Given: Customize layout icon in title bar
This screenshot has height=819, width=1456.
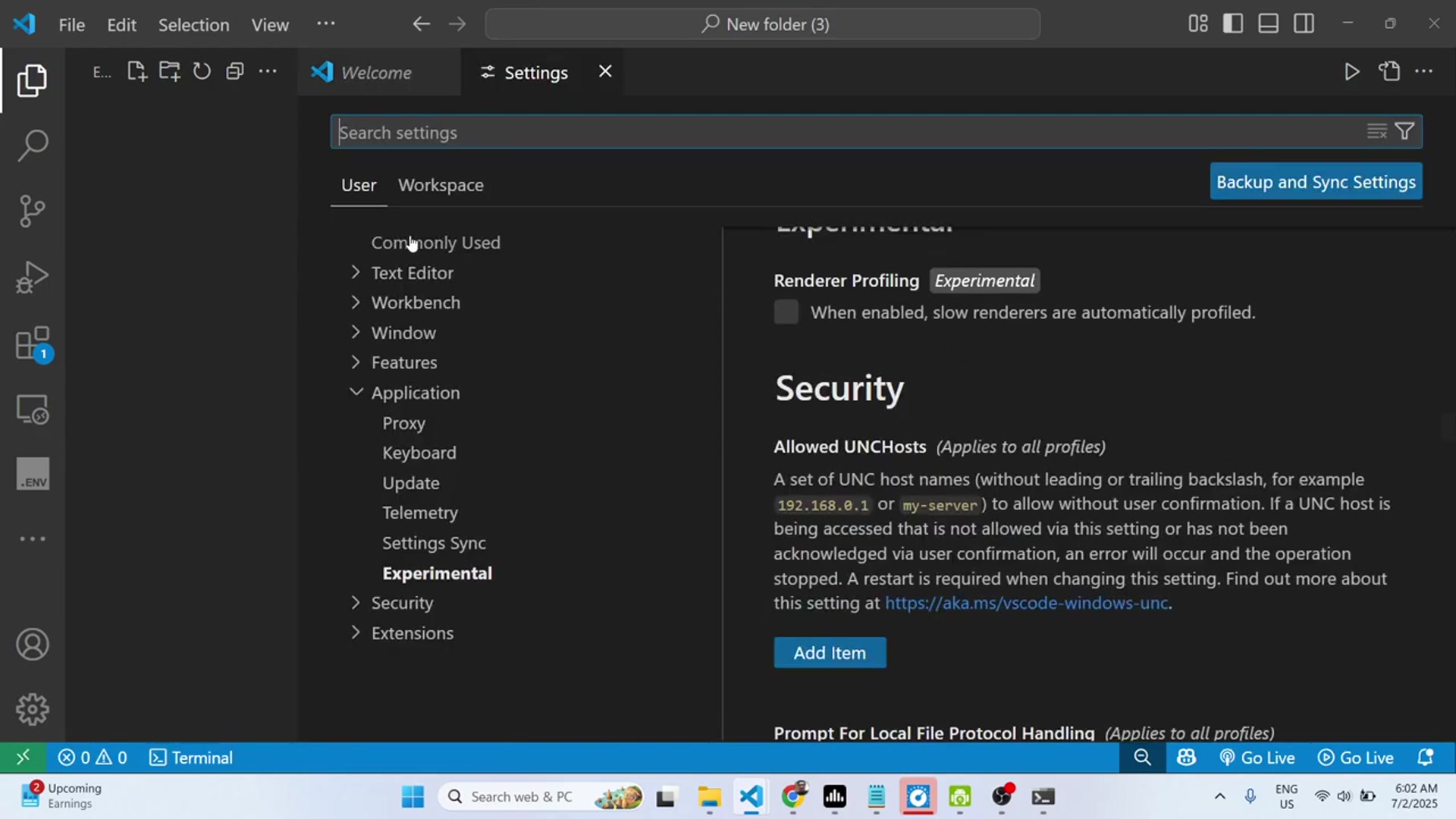Looking at the screenshot, I should [1198, 24].
